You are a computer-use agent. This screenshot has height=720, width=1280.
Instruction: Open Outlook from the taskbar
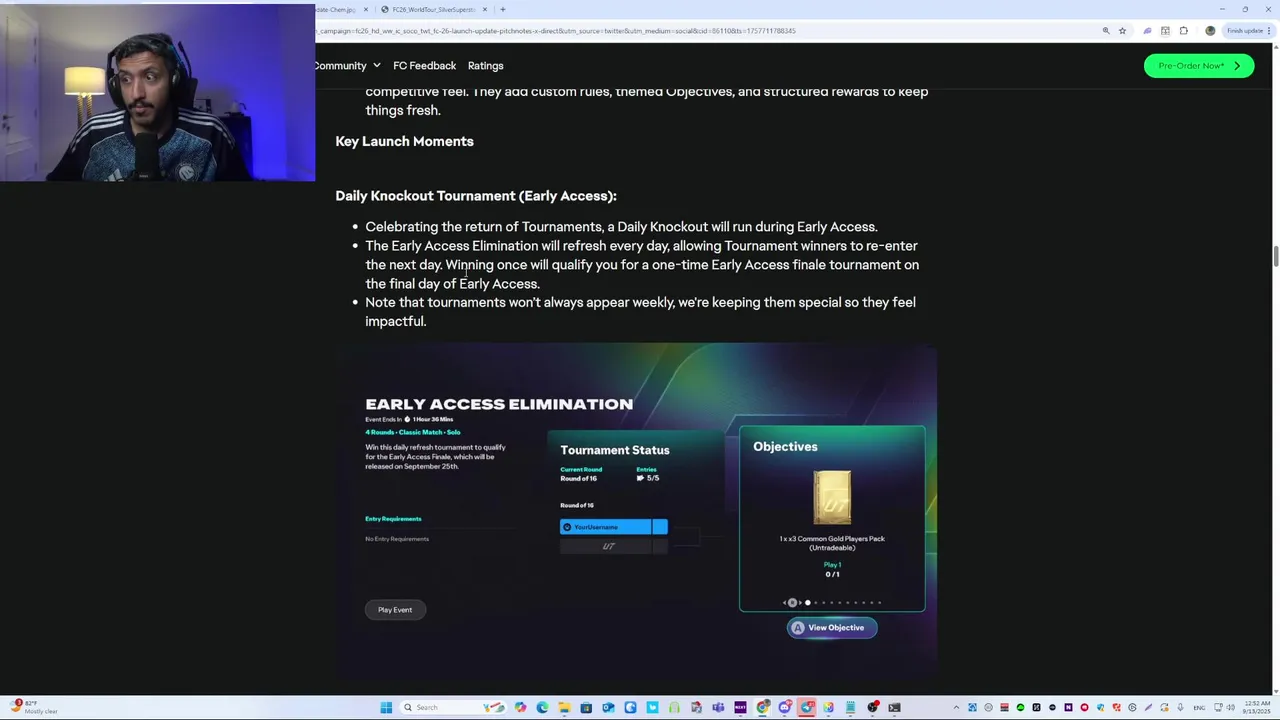608,707
